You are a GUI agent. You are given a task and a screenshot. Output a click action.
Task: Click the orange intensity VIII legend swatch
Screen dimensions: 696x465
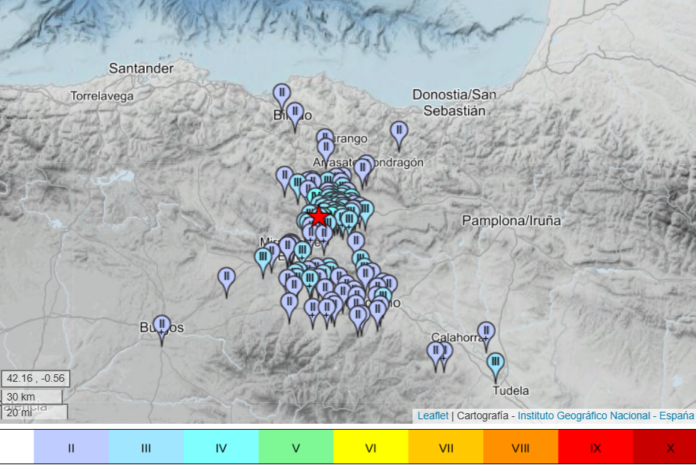(521, 448)
